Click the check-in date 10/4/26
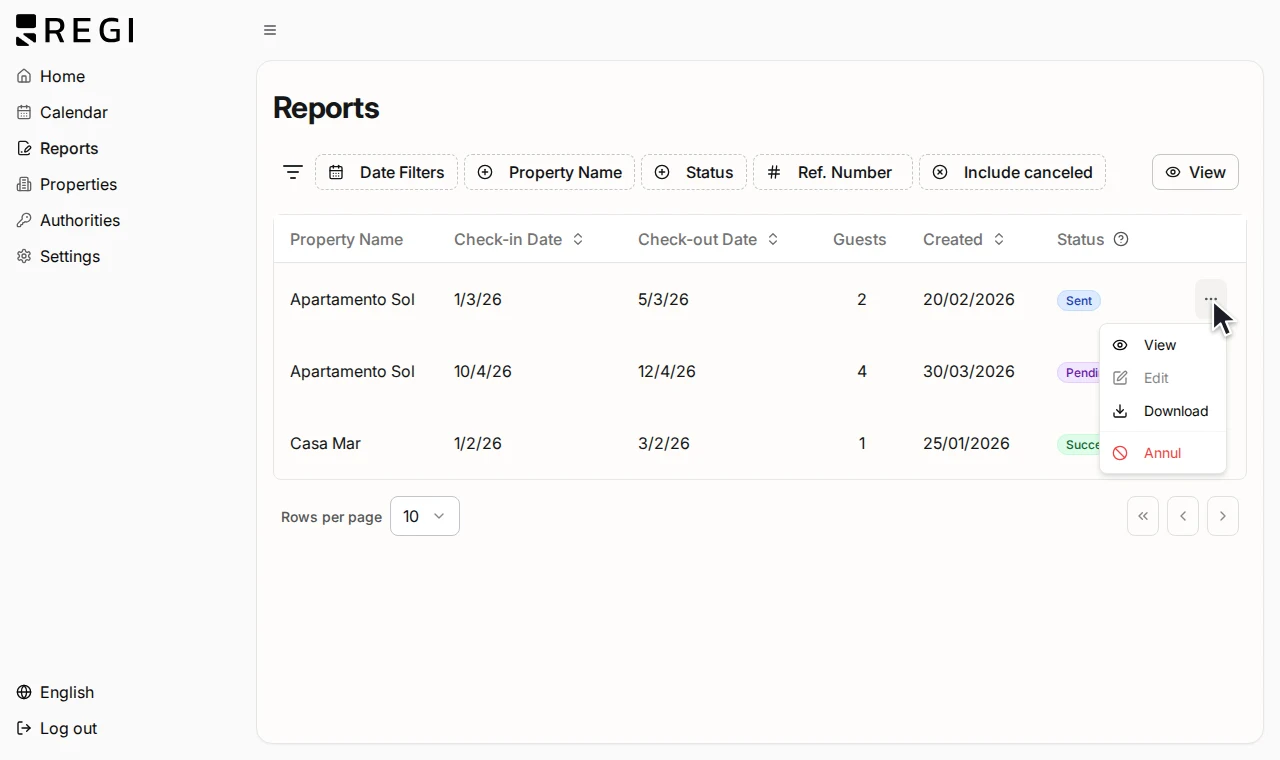 pyautogui.click(x=483, y=371)
